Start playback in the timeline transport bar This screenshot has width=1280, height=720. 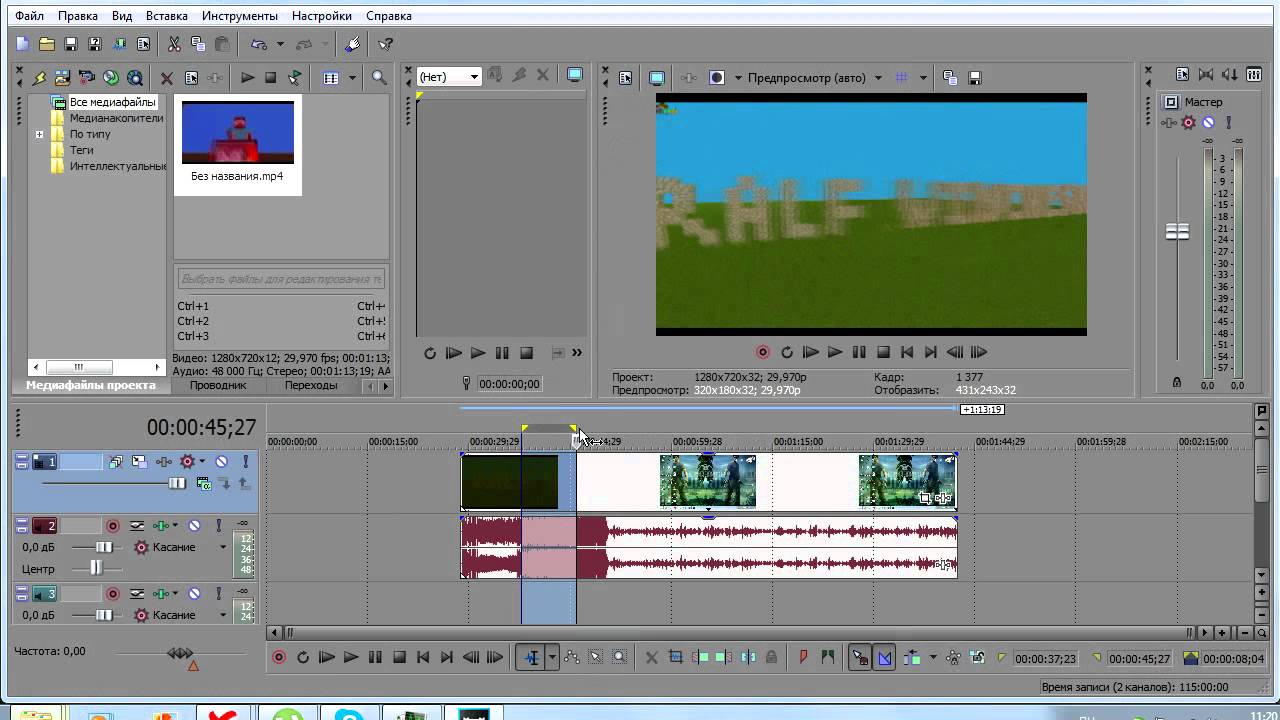pyautogui.click(x=350, y=657)
